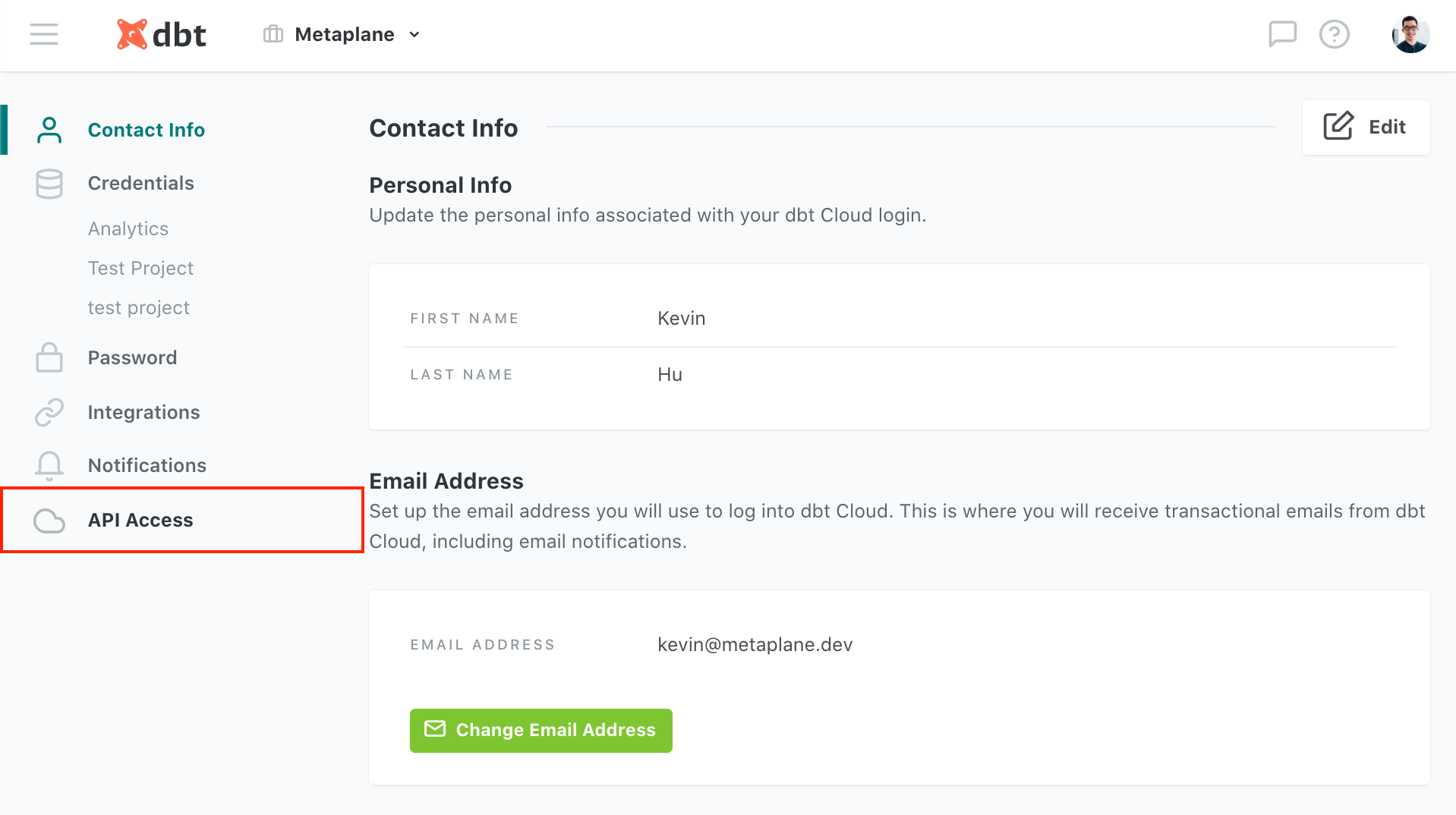The image size is (1456, 815).
Task: Open the chat feedback icon
Action: click(1283, 34)
